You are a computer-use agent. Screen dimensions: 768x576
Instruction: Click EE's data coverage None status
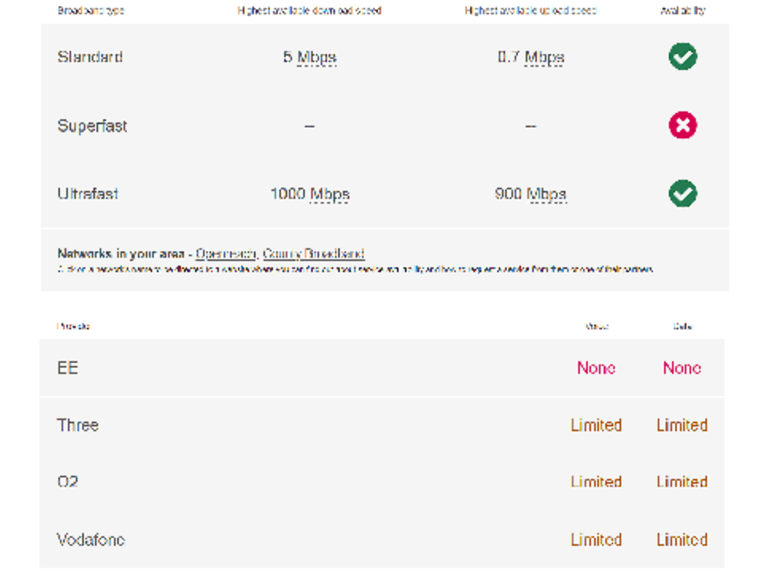(x=682, y=368)
